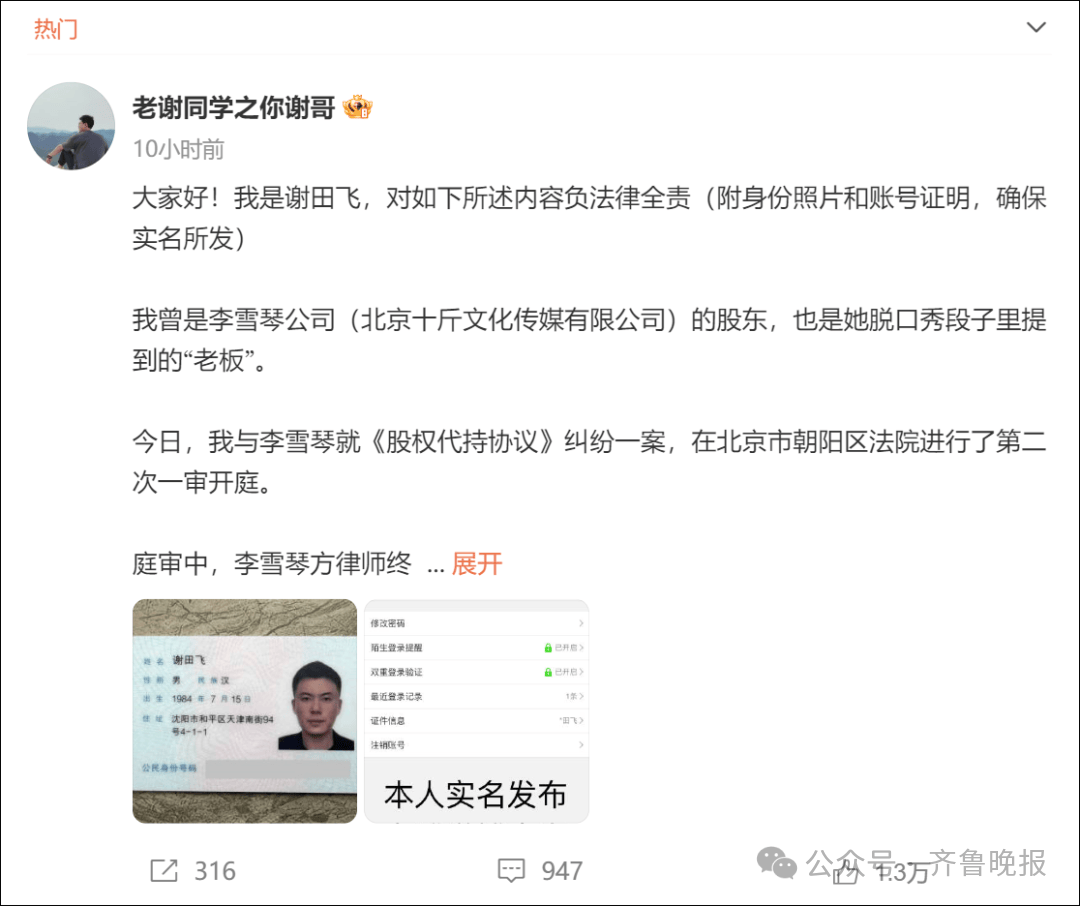Image resolution: width=1080 pixels, height=906 pixels.
Task: Click the 10小时前 timestamp
Action: pos(178,149)
